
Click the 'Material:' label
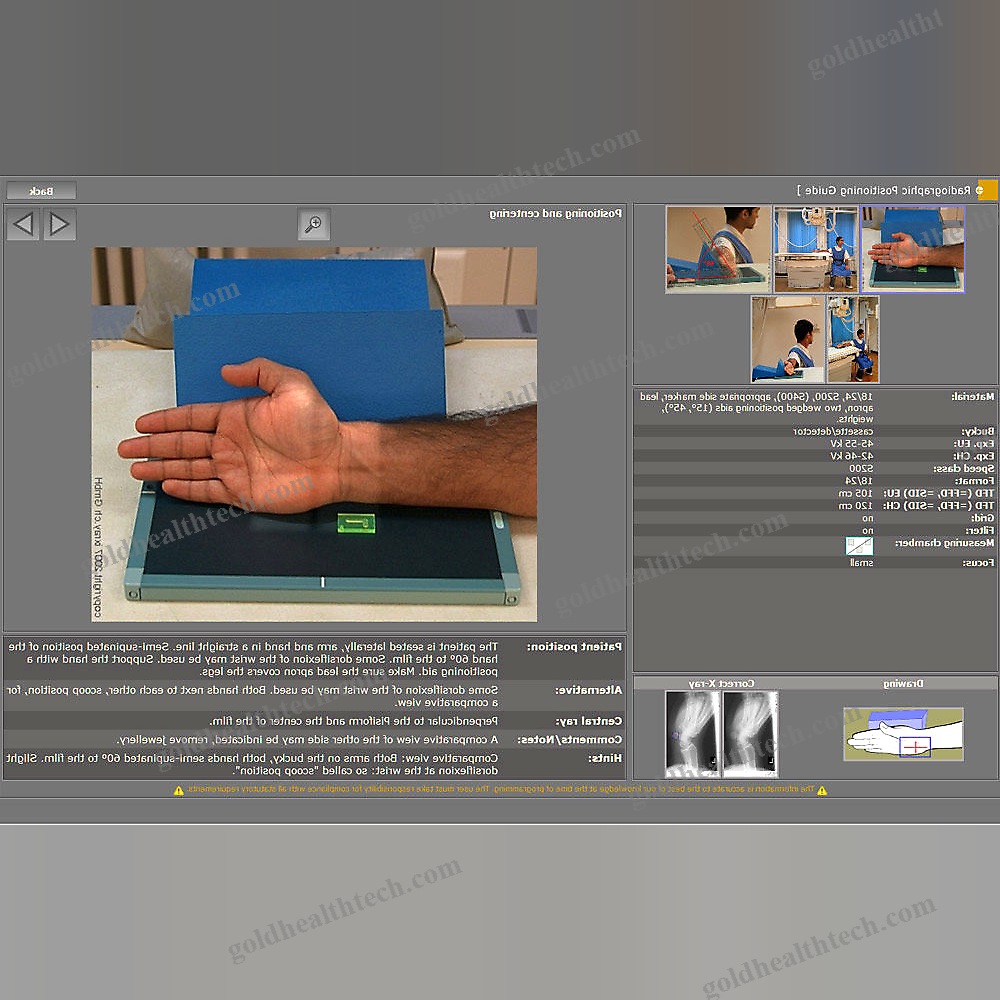[x=973, y=396]
